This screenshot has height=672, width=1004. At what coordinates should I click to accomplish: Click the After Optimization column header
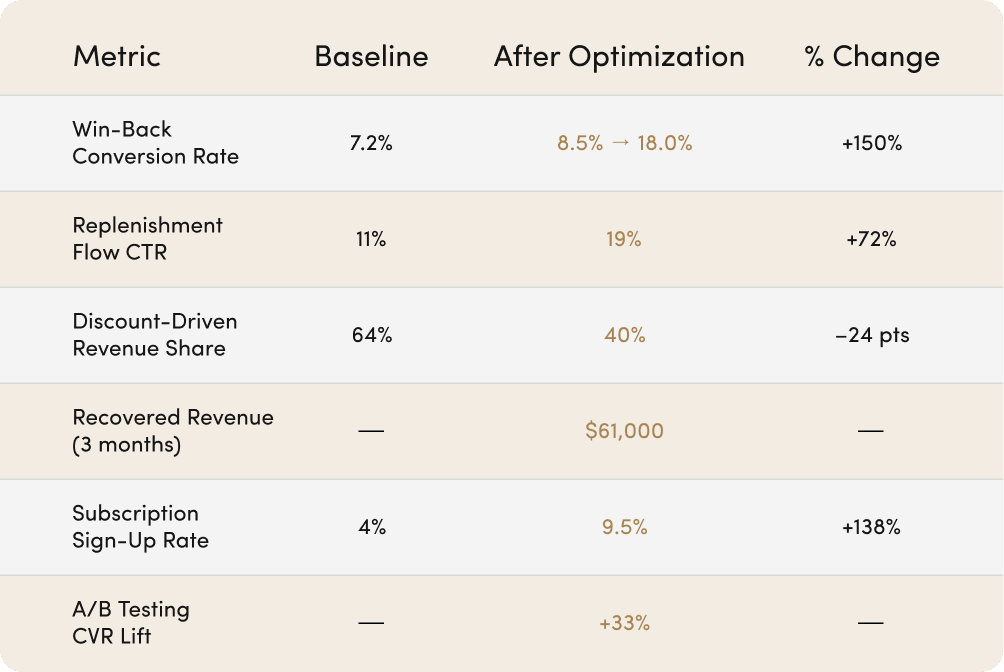point(619,56)
